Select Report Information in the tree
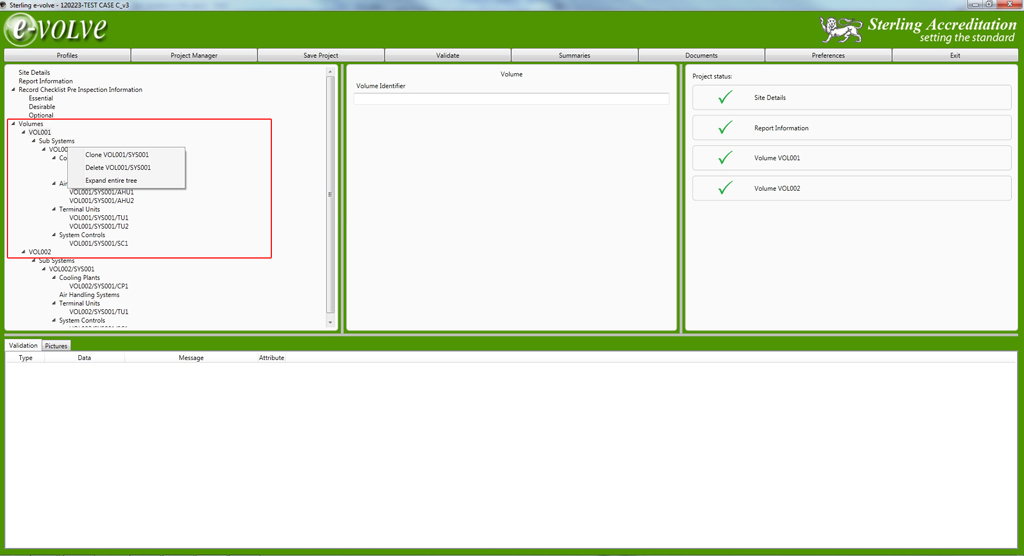Viewport: 1024px width, 556px height. (x=46, y=81)
